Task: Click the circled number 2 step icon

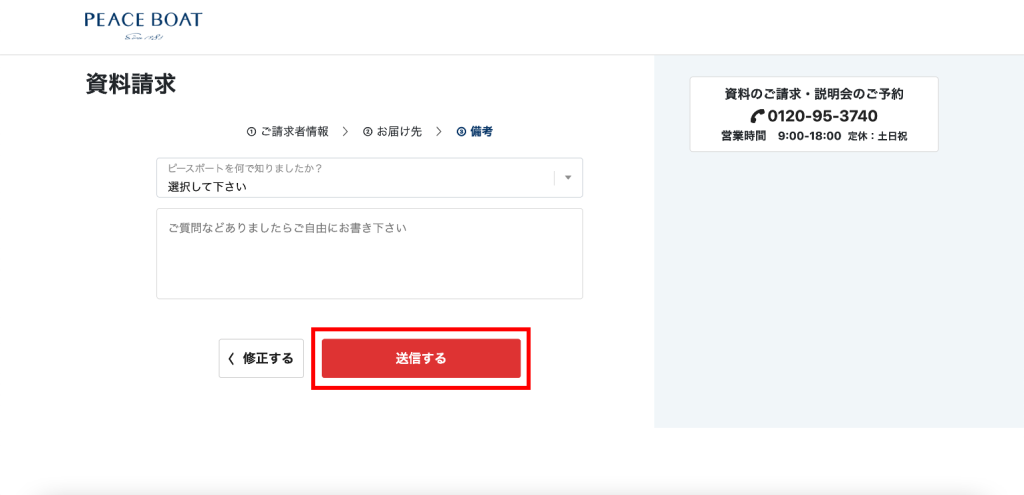Action: pos(368,132)
